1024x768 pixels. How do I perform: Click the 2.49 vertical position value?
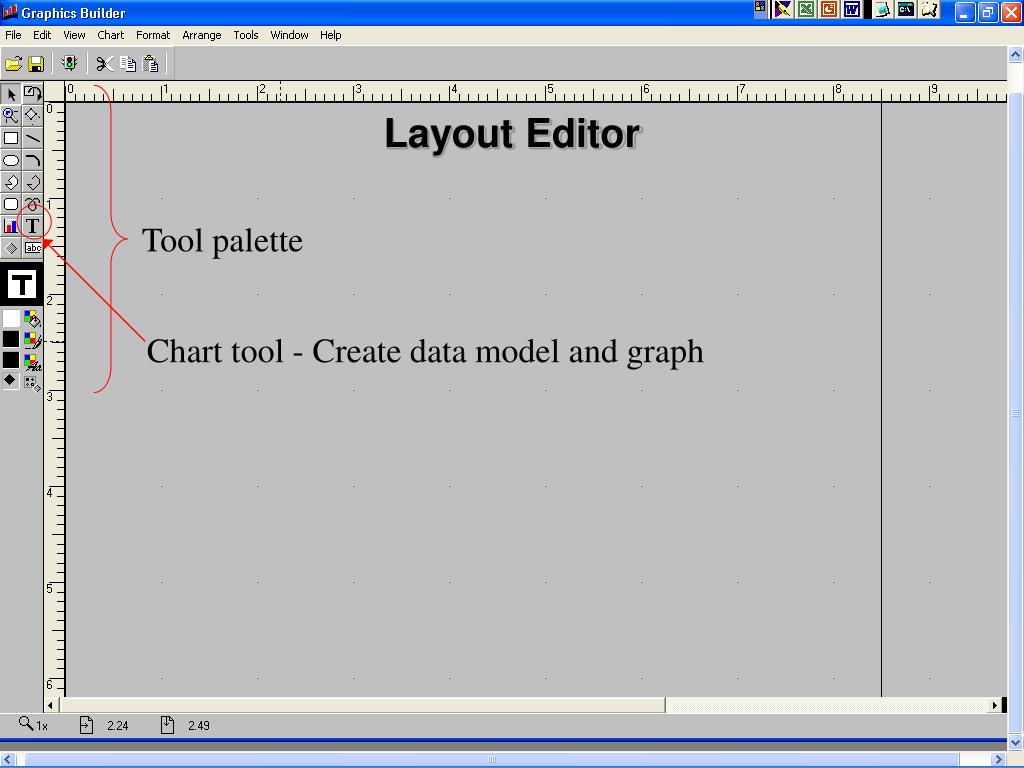[199, 726]
